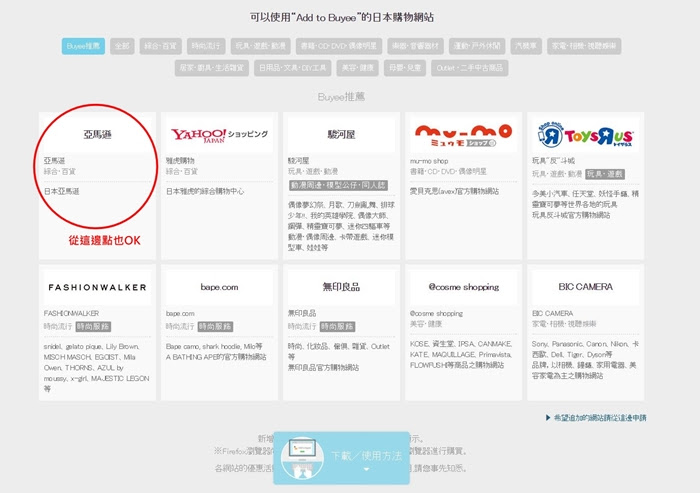Screen dimensions: 700x493
Task: Select the 家電·相機·視聽娛樂 tab
Action: pyautogui.click(x=584, y=46)
